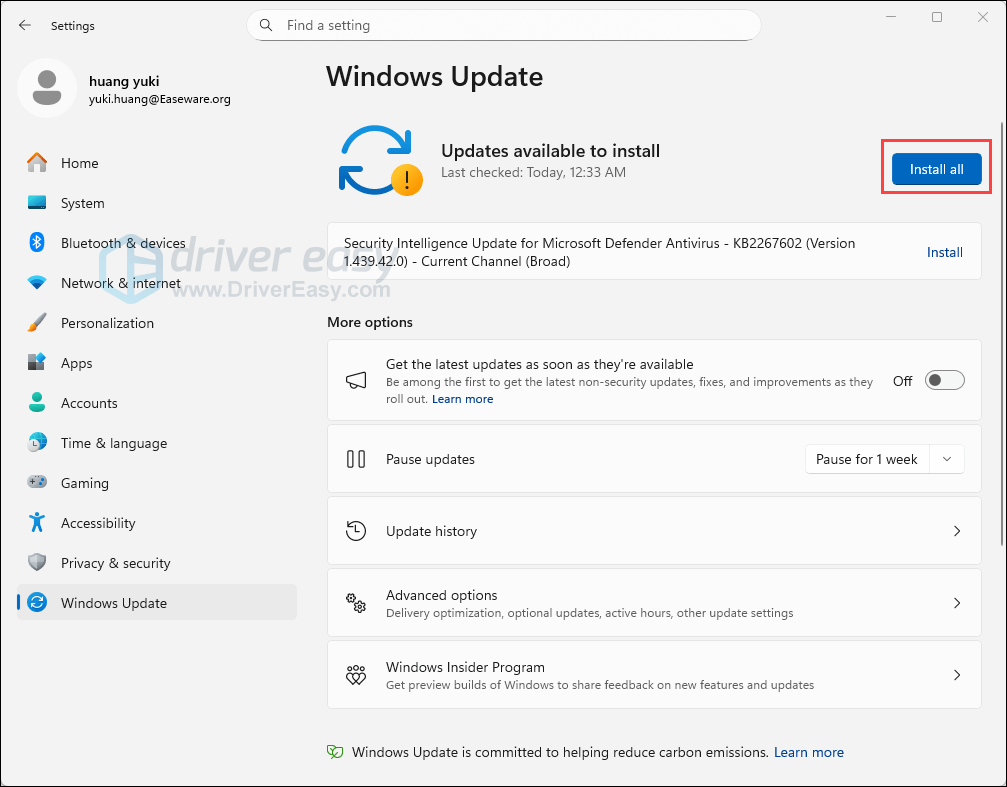Click the Find a setting search box

pos(503,25)
